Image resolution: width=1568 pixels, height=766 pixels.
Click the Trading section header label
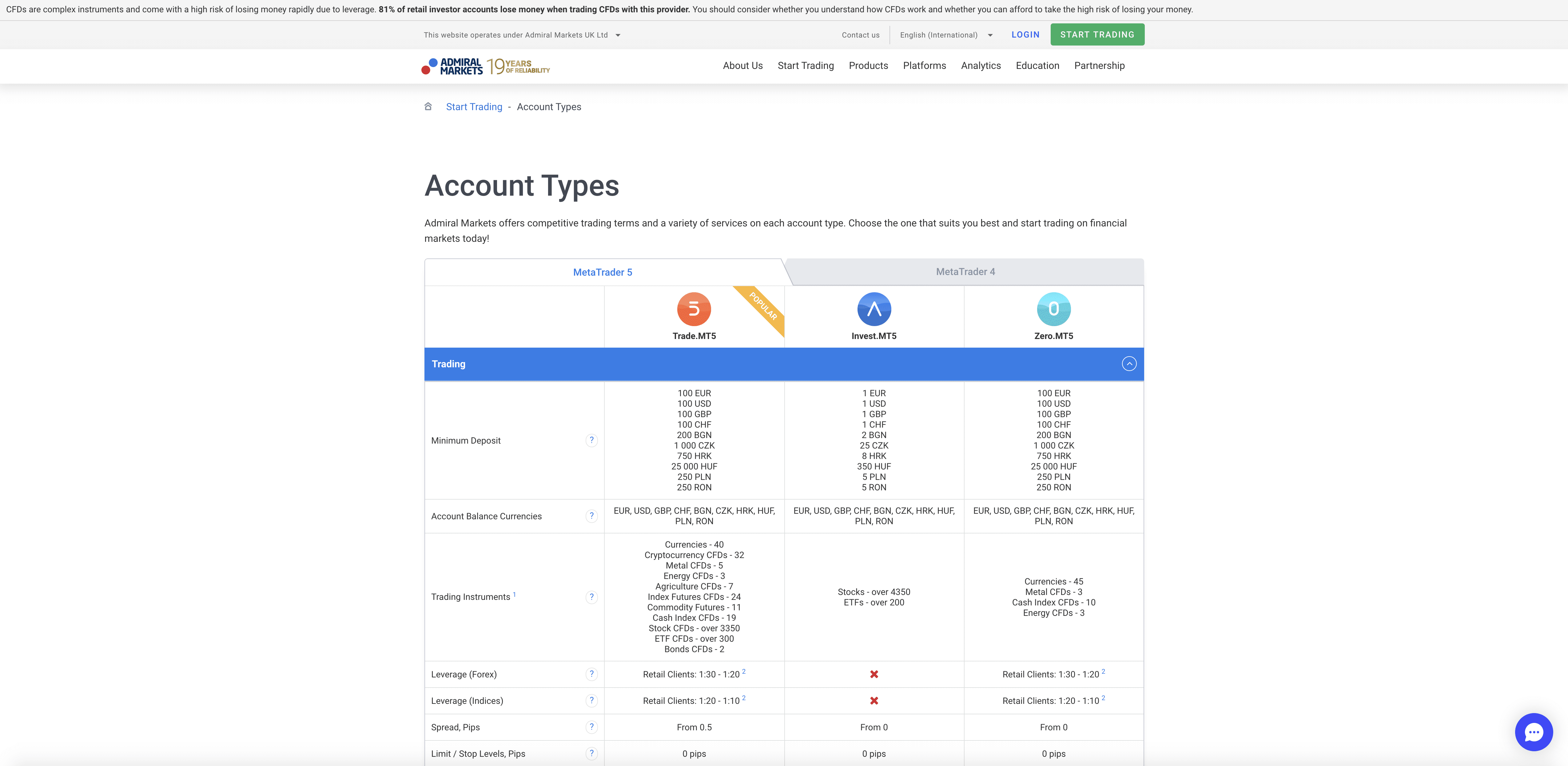[448, 364]
